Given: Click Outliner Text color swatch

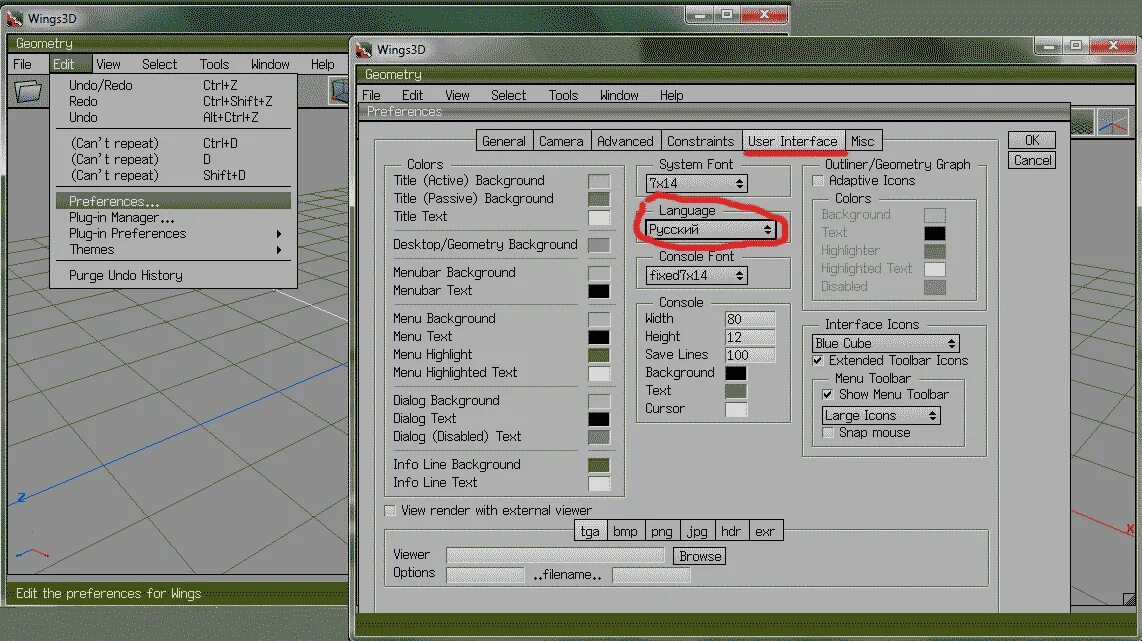Looking at the screenshot, I should tap(934, 233).
